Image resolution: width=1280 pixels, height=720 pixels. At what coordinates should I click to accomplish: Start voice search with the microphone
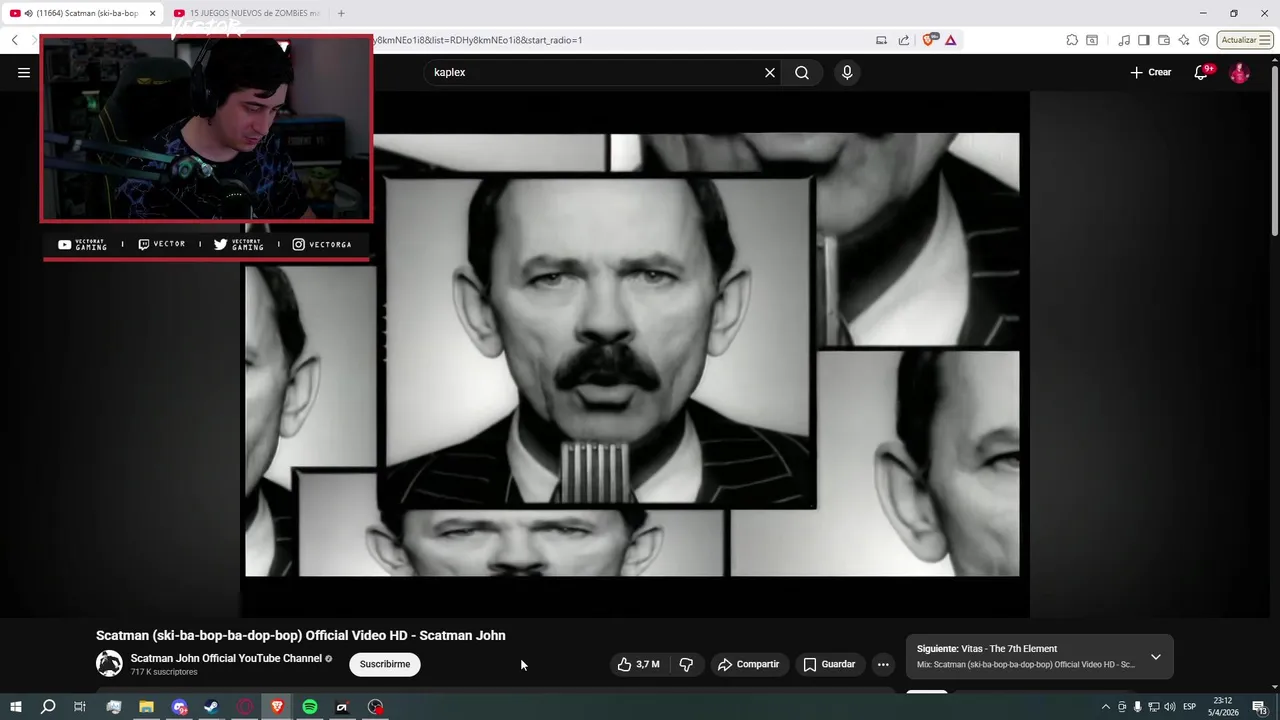[x=847, y=72]
